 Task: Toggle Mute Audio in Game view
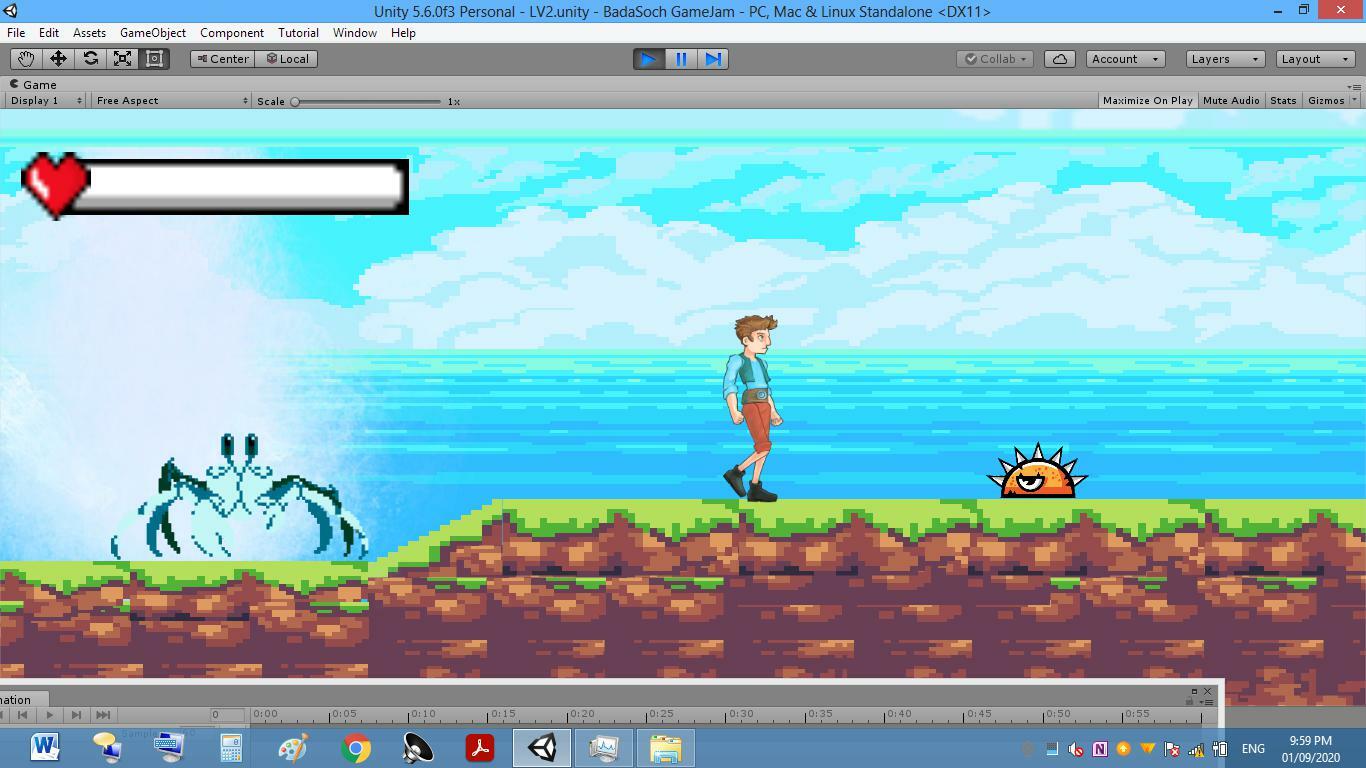1231,101
